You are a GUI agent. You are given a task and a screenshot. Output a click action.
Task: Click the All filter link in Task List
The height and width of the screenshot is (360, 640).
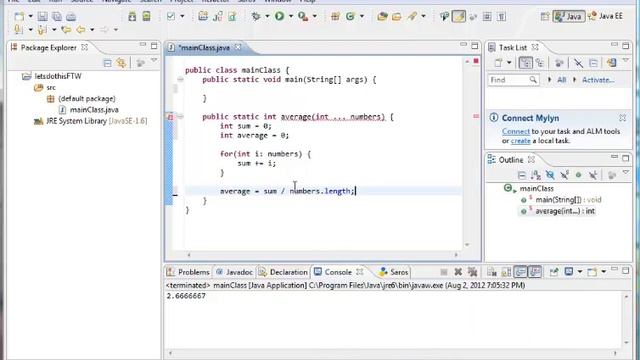click(x=562, y=80)
